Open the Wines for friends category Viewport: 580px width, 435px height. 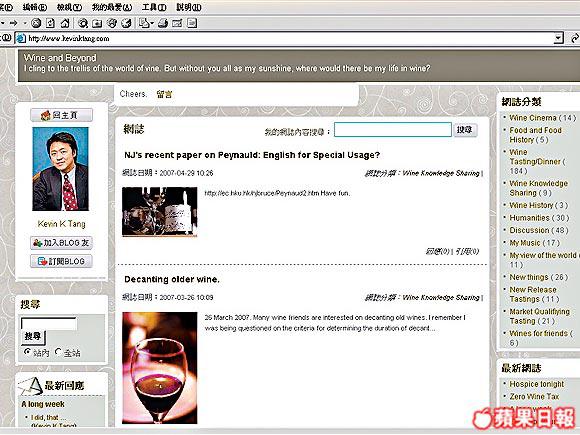coord(541,338)
